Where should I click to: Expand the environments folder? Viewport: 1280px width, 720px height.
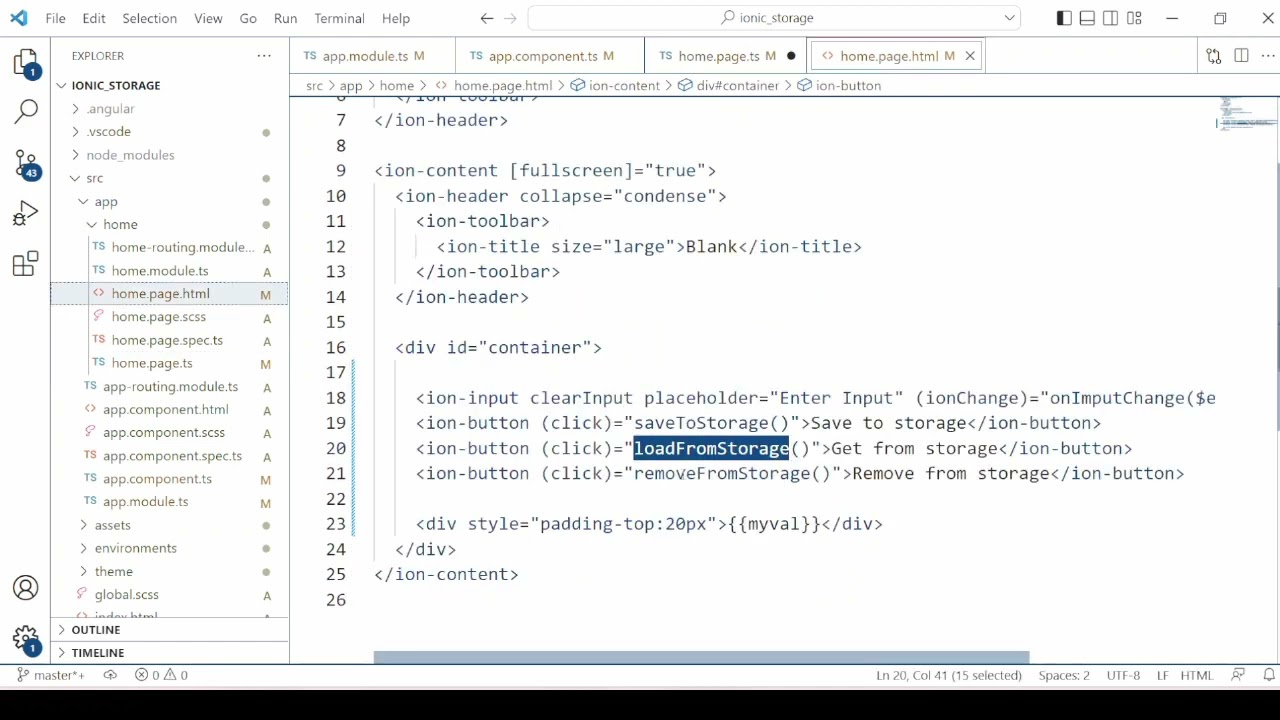coord(135,548)
